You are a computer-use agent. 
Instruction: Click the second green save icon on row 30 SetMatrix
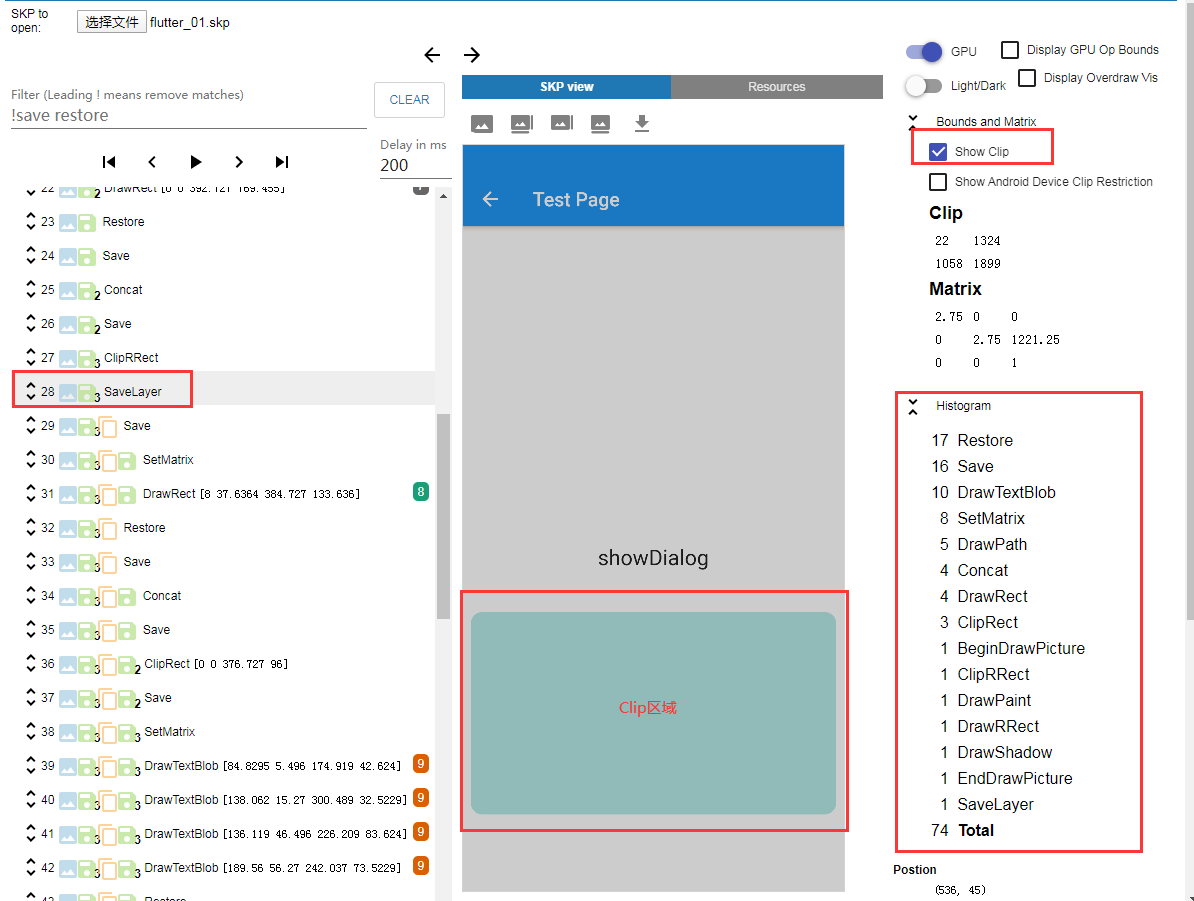(x=126, y=461)
